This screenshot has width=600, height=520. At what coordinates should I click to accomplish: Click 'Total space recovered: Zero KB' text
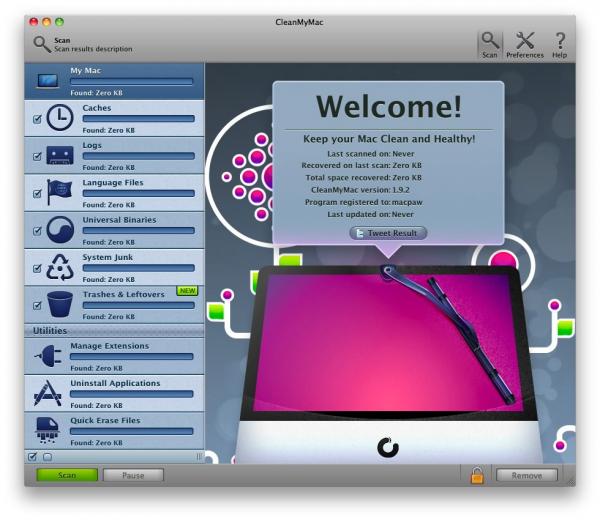click(x=363, y=178)
